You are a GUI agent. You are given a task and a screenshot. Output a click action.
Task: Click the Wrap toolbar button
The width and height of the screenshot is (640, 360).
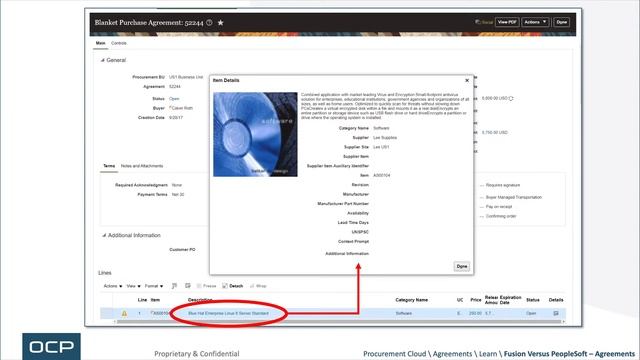coord(258,286)
